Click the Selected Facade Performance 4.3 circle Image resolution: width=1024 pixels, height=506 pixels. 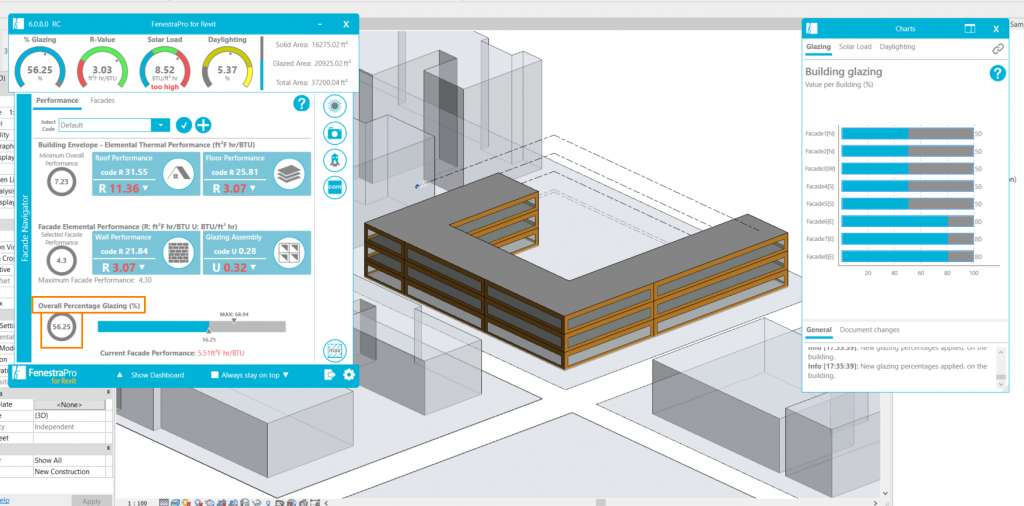click(x=61, y=260)
